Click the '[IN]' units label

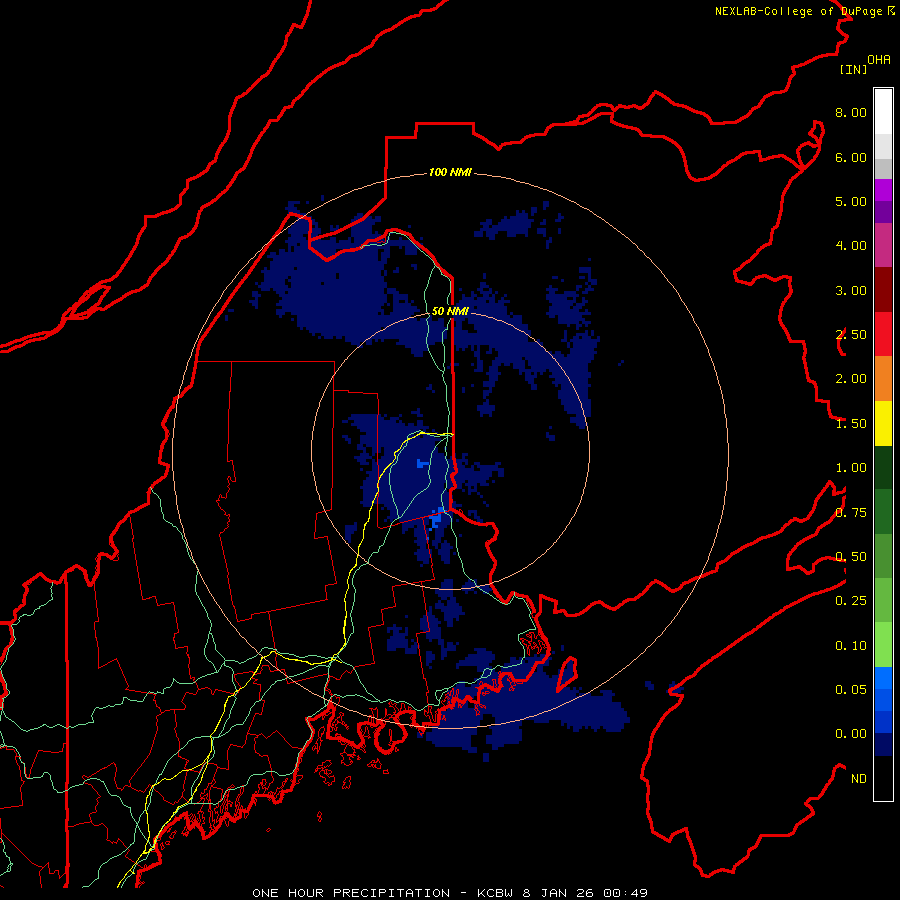coord(853,69)
